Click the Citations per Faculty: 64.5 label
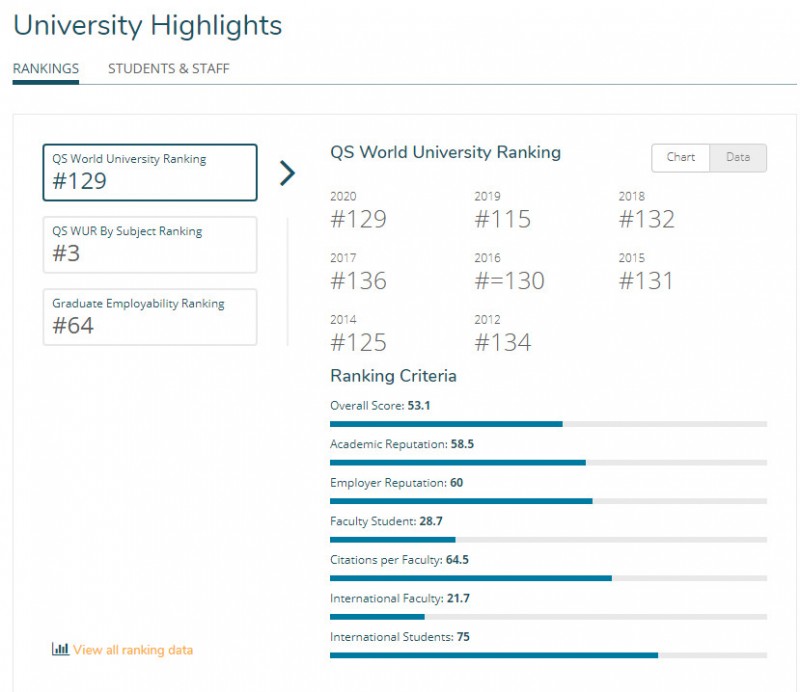 coord(399,560)
